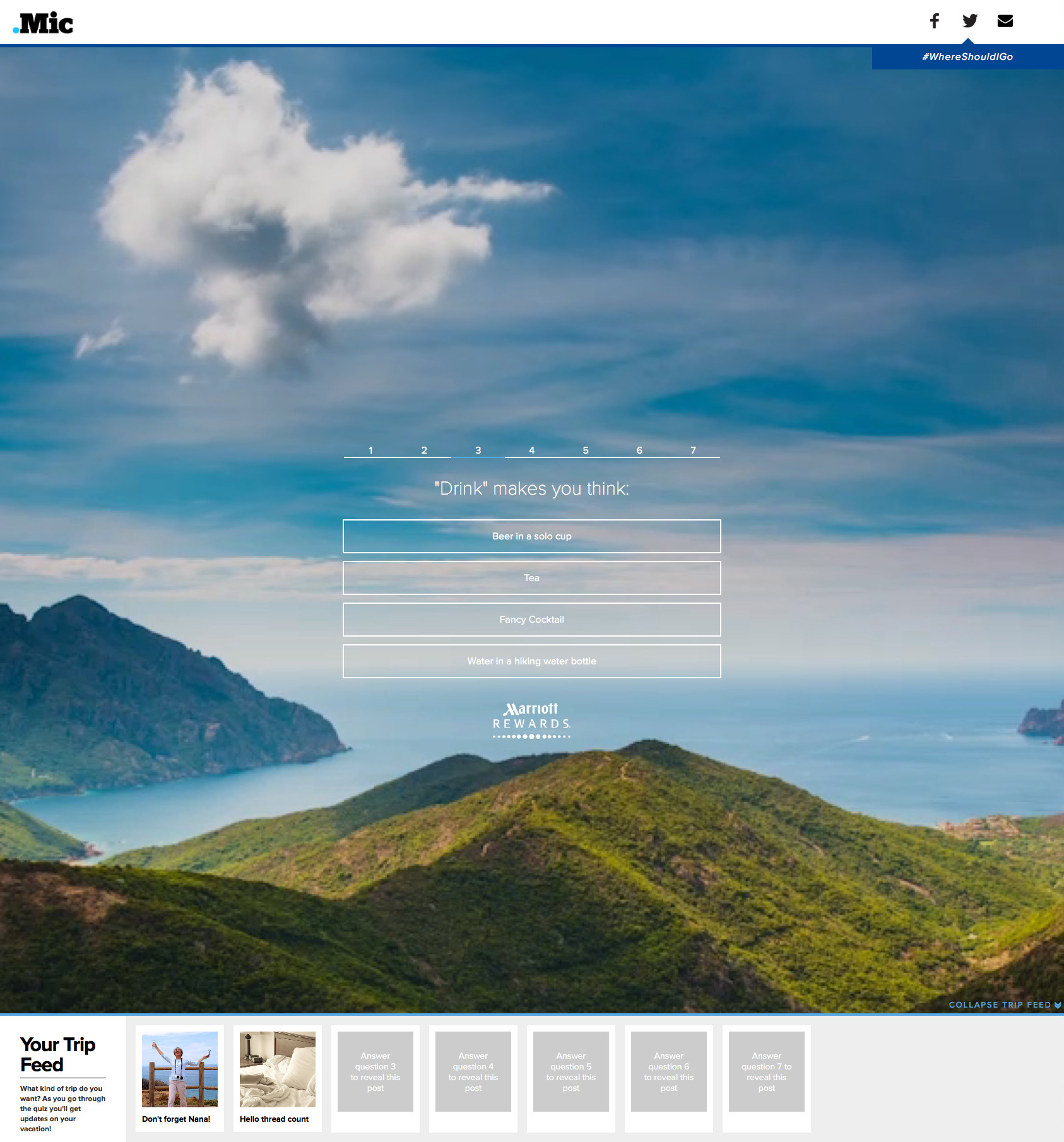The height and width of the screenshot is (1142, 1064).
Task: Share by email envelope icon
Action: coord(1005,21)
